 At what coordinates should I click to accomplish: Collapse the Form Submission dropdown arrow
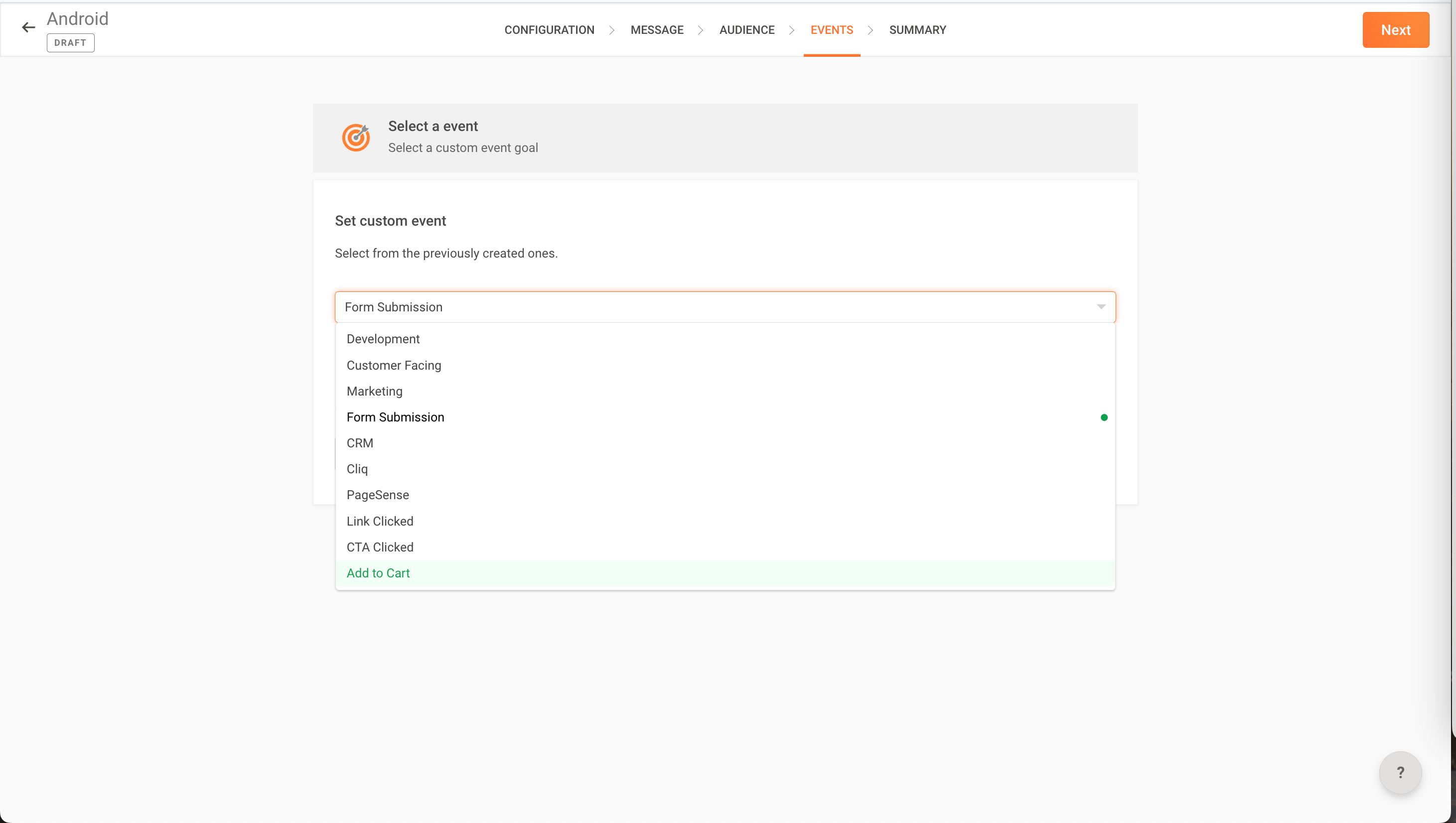click(x=1101, y=307)
